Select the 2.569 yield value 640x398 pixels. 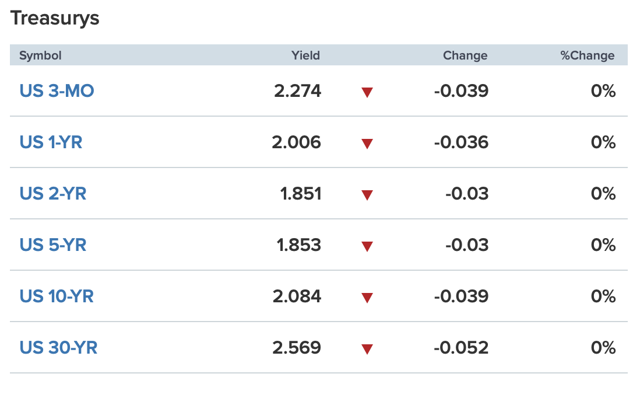[x=297, y=348]
